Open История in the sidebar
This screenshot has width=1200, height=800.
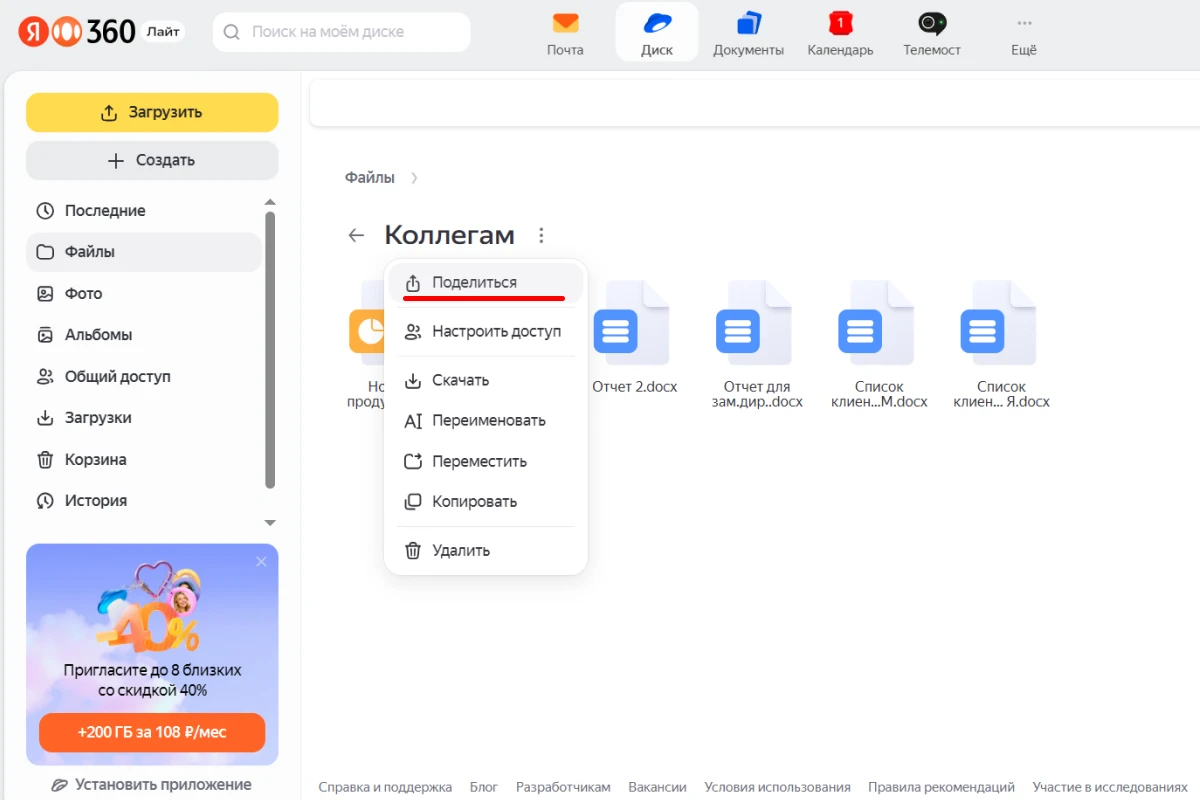[x=144, y=501]
